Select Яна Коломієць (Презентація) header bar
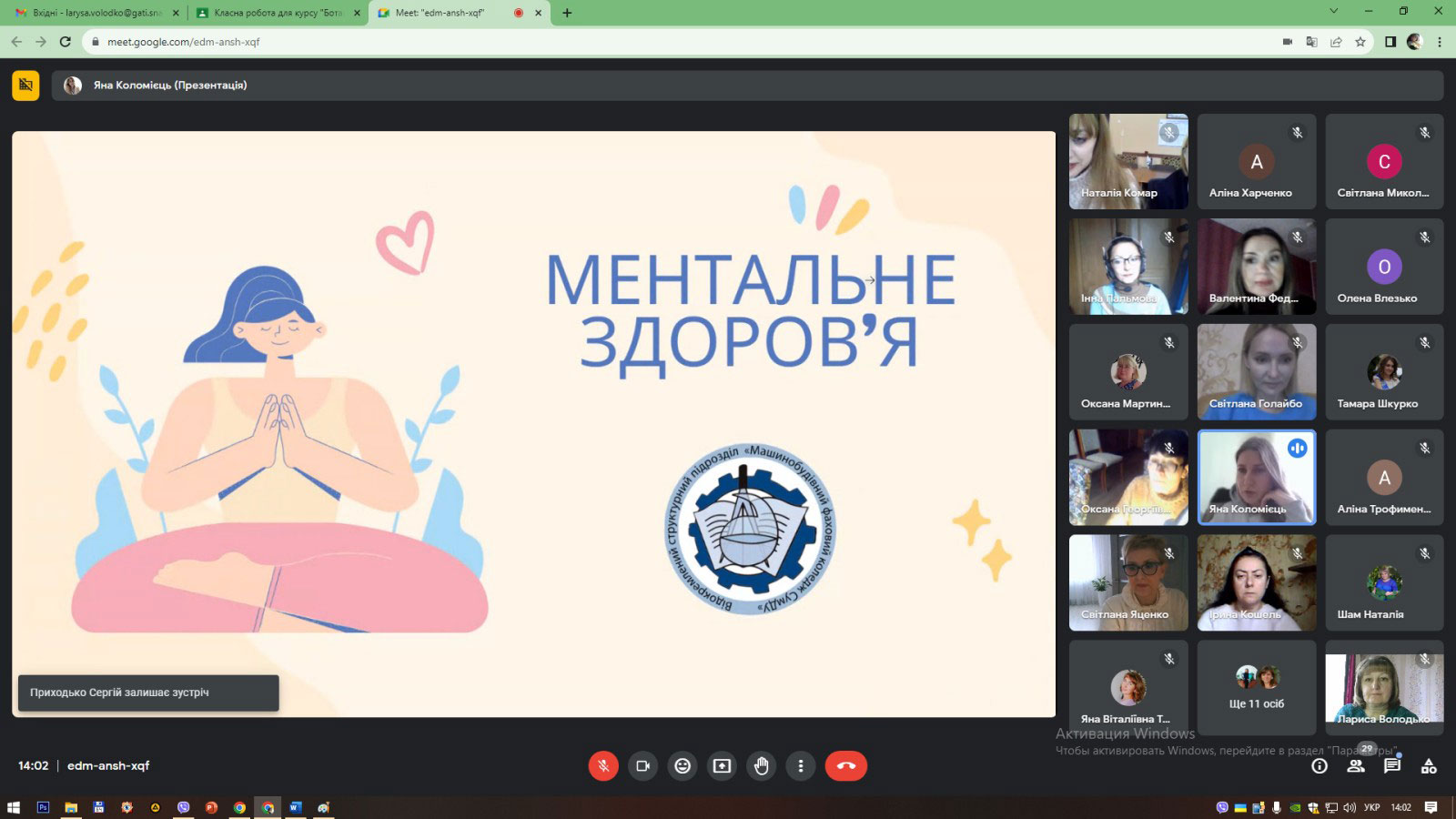The height and width of the screenshot is (819, 1456). click(x=747, y=86)
